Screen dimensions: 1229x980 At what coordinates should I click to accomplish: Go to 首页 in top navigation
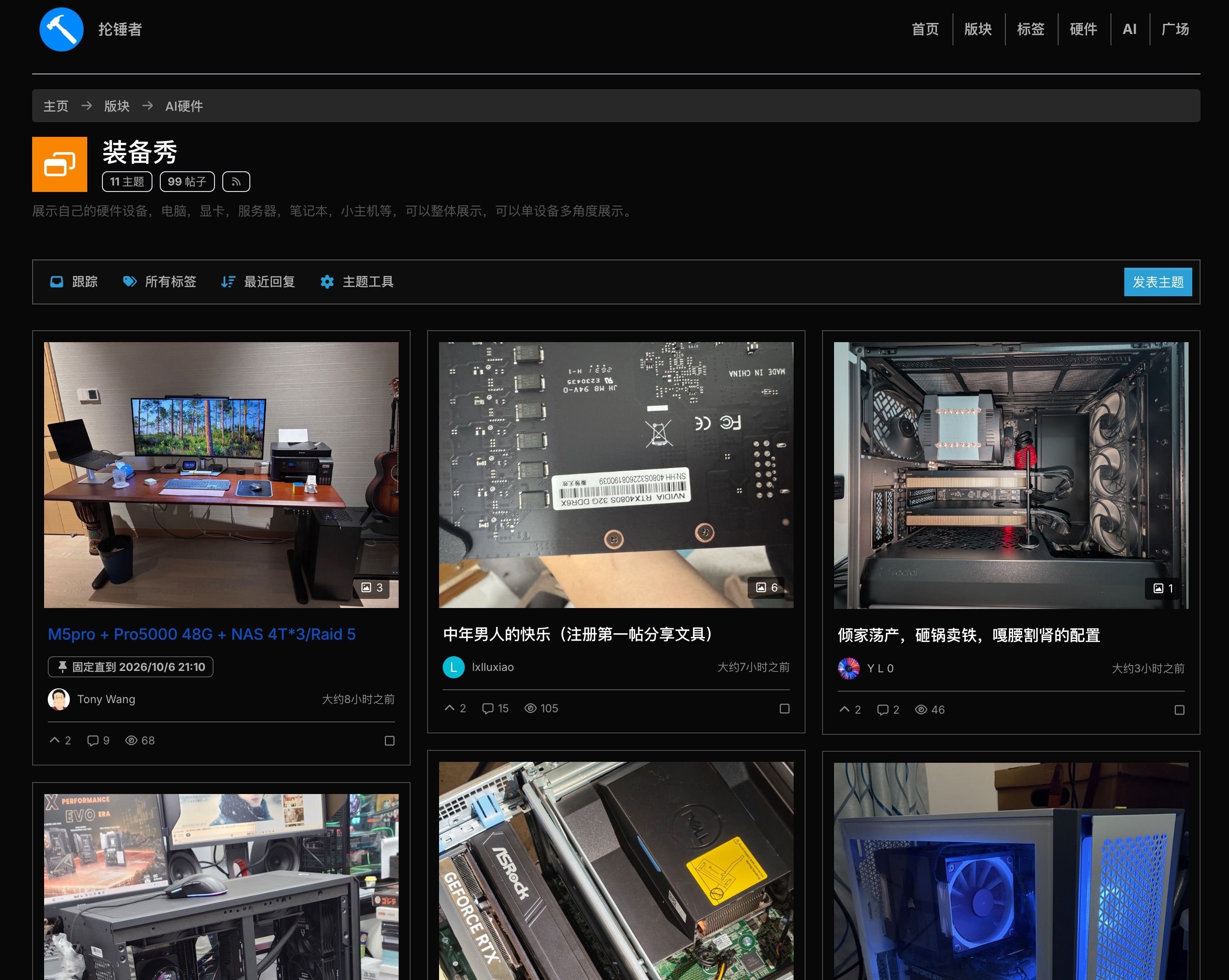click(x=925, y=29)
